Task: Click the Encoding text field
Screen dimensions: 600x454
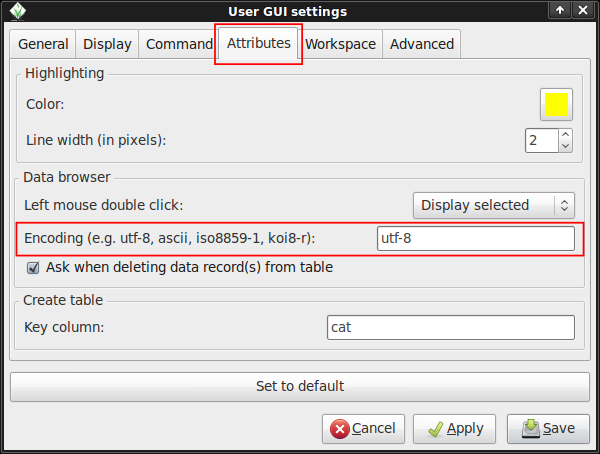Action: 475,238
